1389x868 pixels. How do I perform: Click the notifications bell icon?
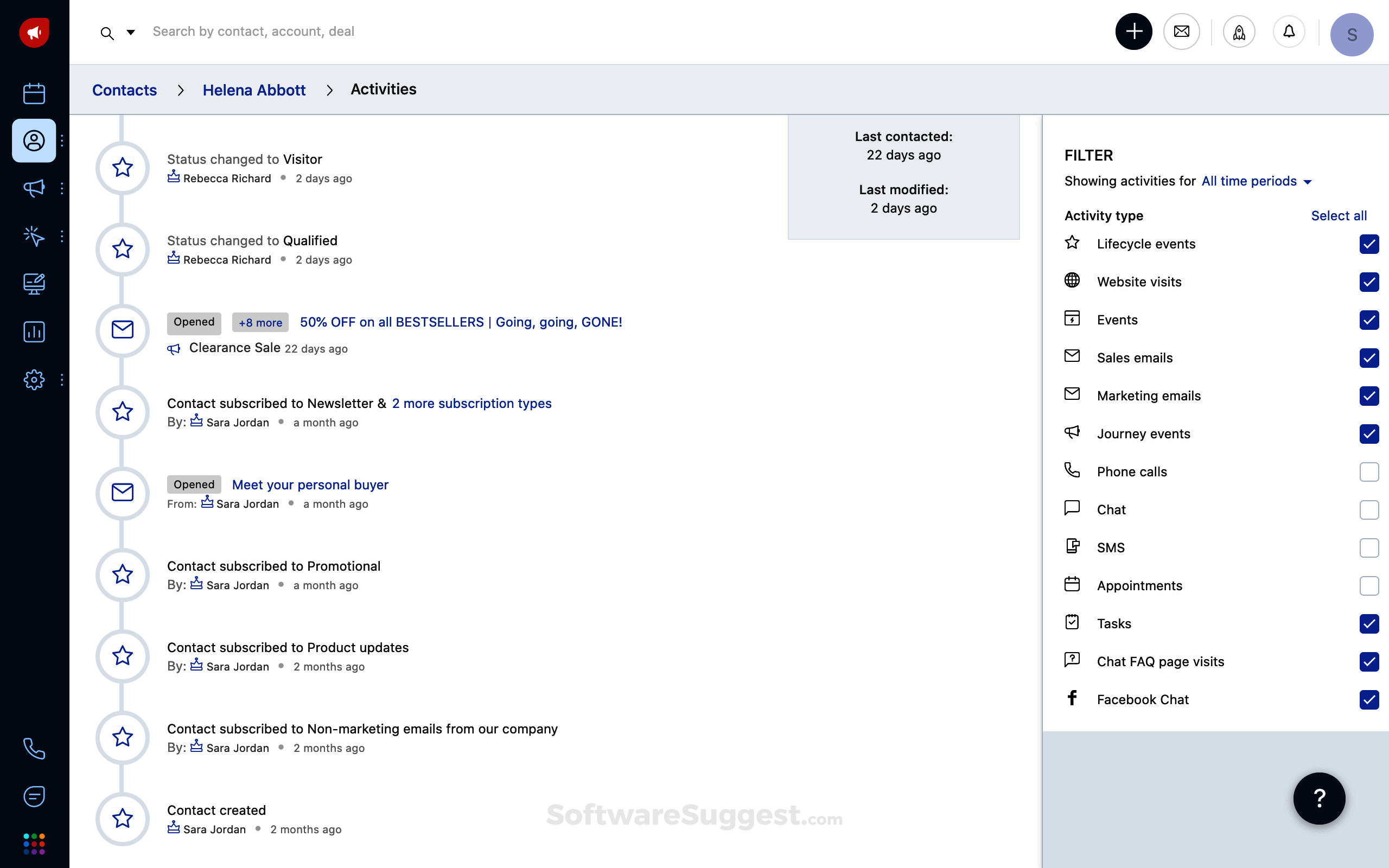tap(1289, 31)
